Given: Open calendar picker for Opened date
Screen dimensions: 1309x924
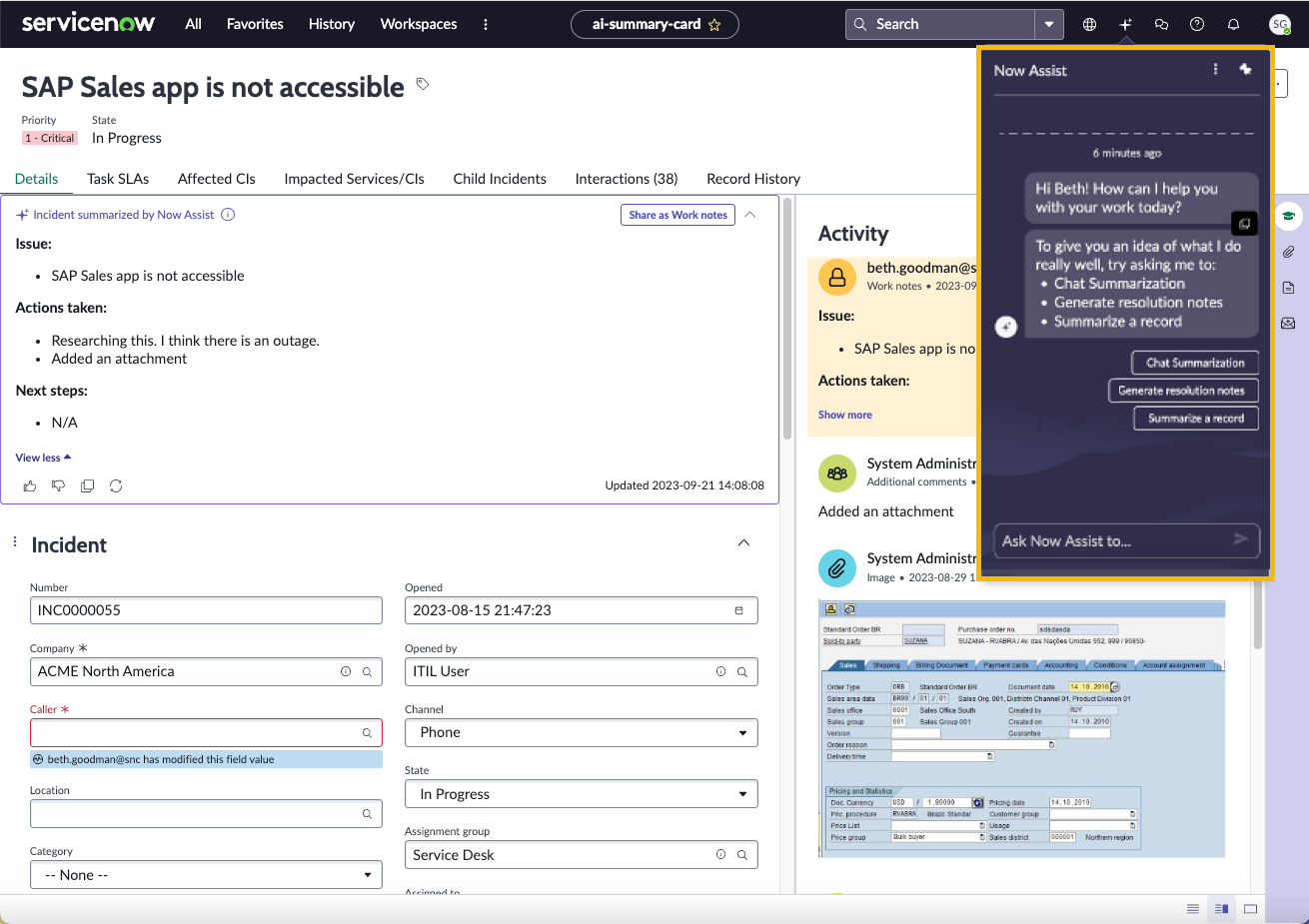Looking at the screenshot, I should pos(739,610).
